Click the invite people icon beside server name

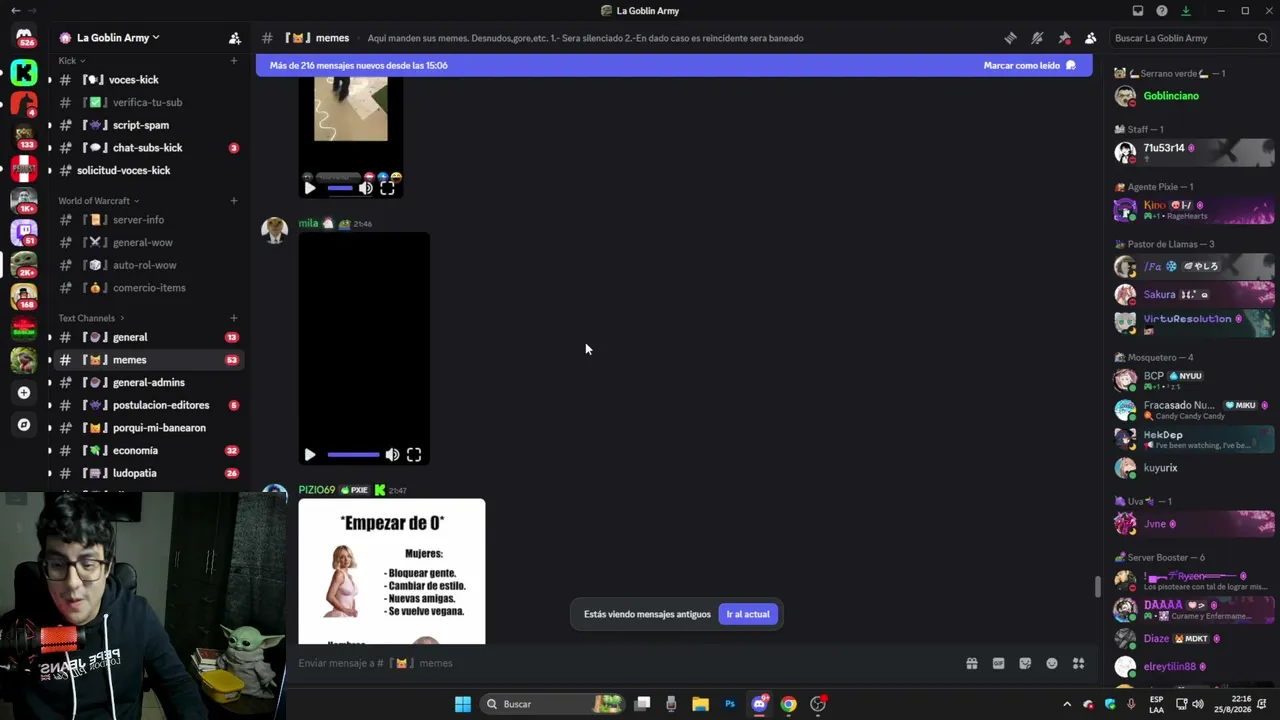tap(234, 38)
